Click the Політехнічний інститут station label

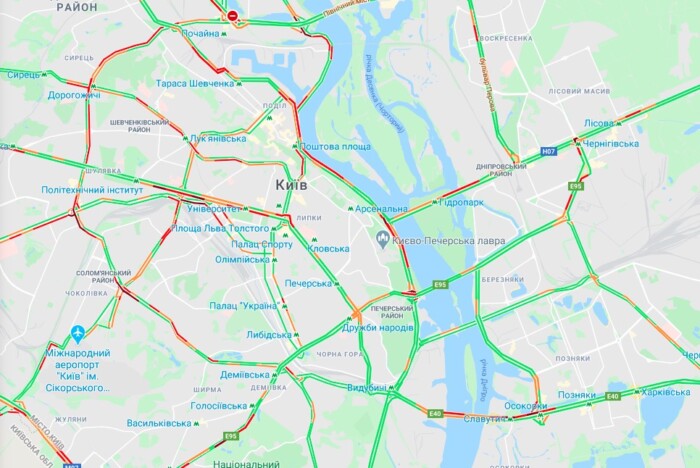[x=92, y=190]
